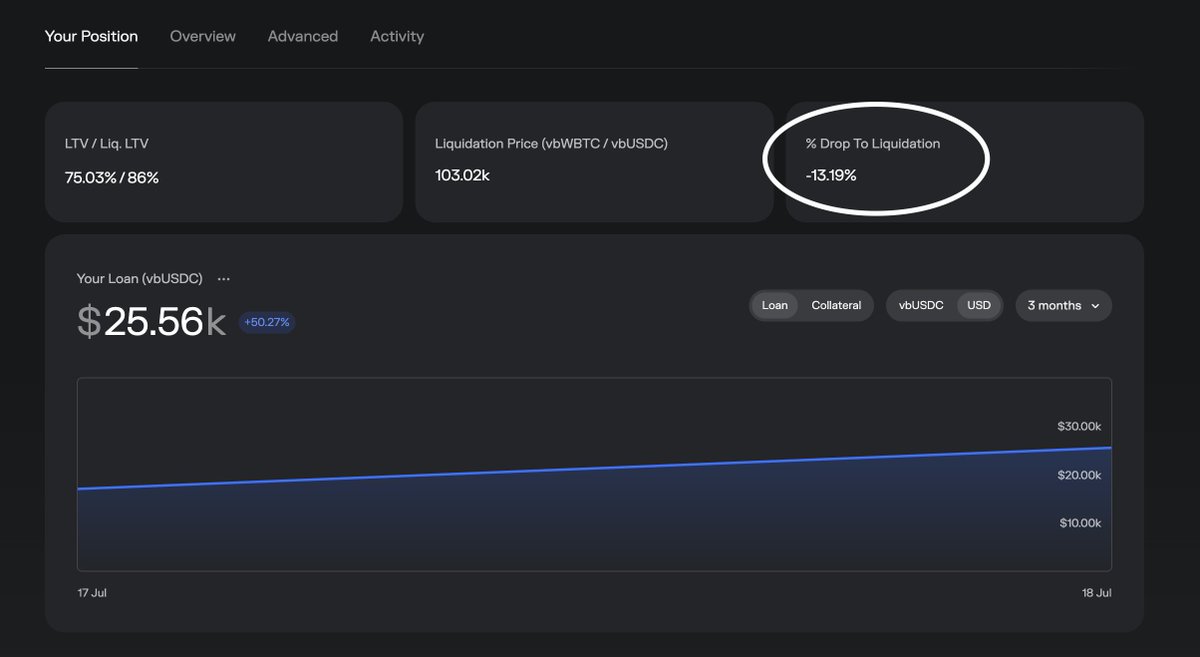Click the 17 Jul date label

[x=92, y=593]
